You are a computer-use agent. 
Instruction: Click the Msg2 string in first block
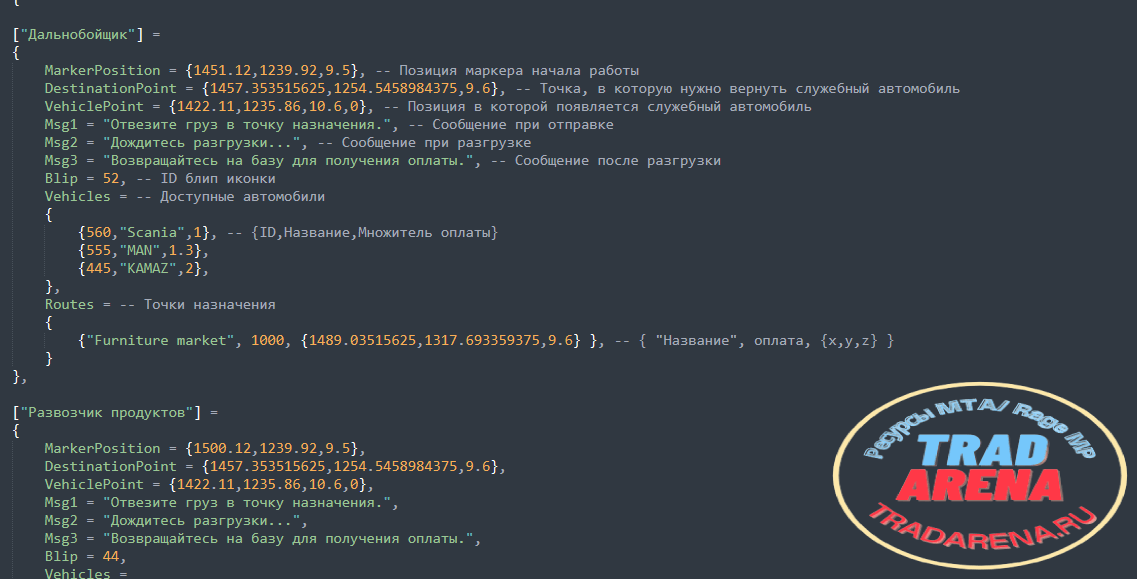pos(202,142)
